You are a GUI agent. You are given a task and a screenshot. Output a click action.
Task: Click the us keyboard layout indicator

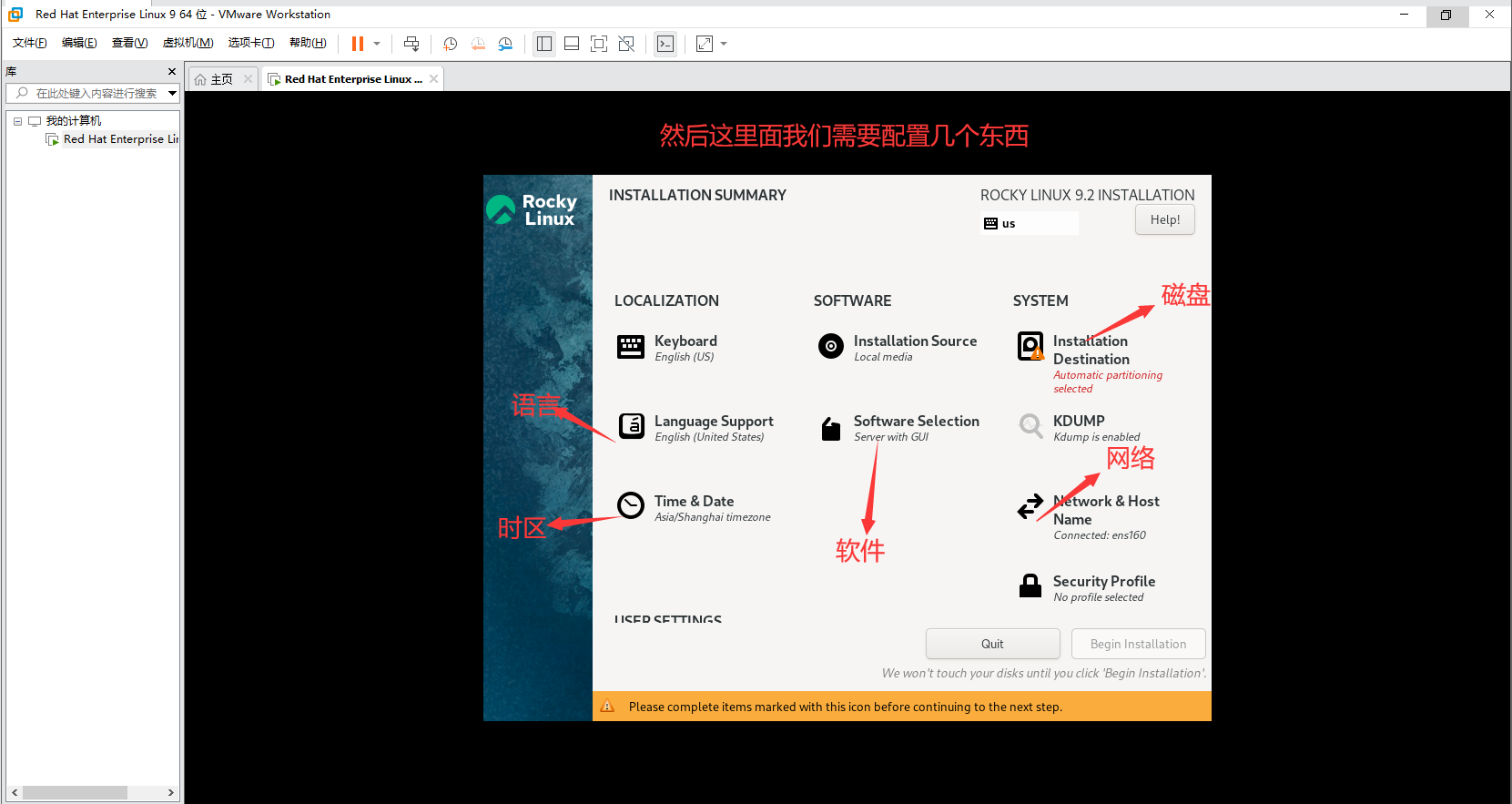coord(1030,223)
